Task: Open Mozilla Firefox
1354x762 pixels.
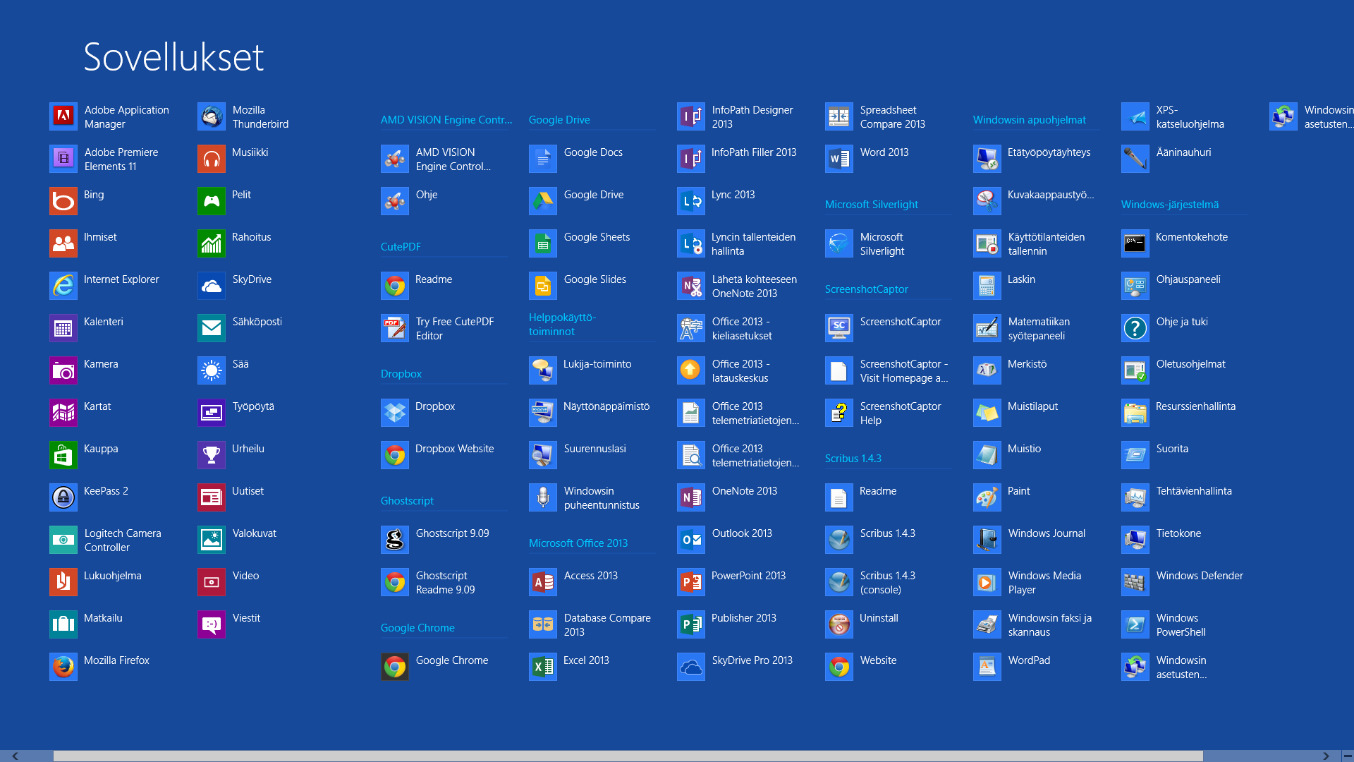Action: tap(100, 666)
